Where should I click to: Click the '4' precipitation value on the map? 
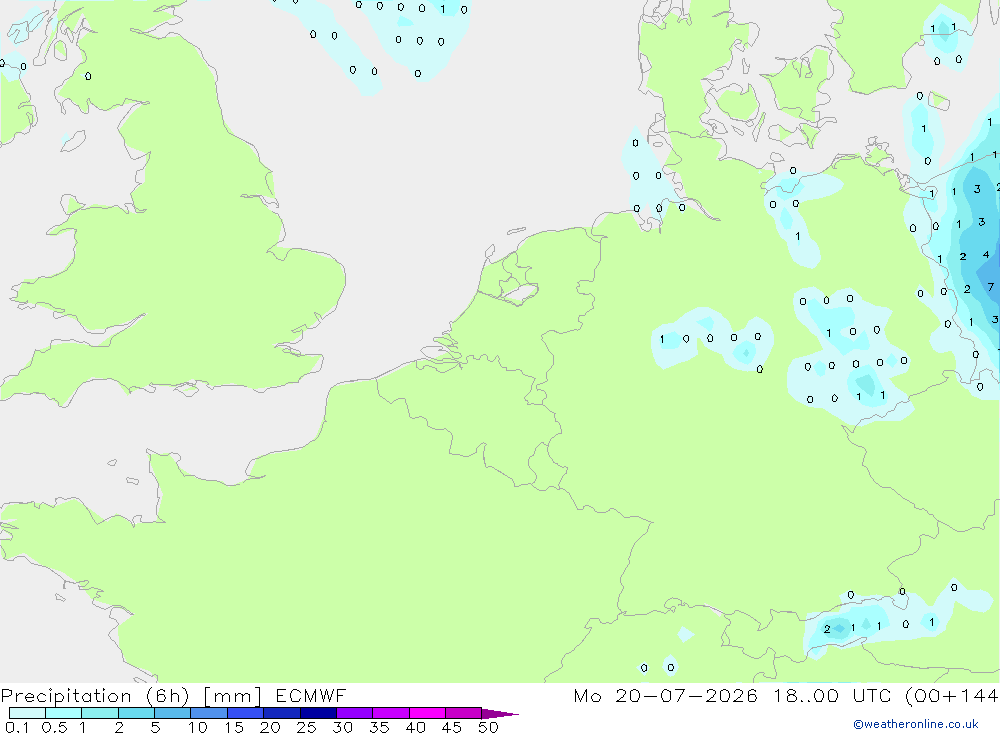tap(986, 255)
